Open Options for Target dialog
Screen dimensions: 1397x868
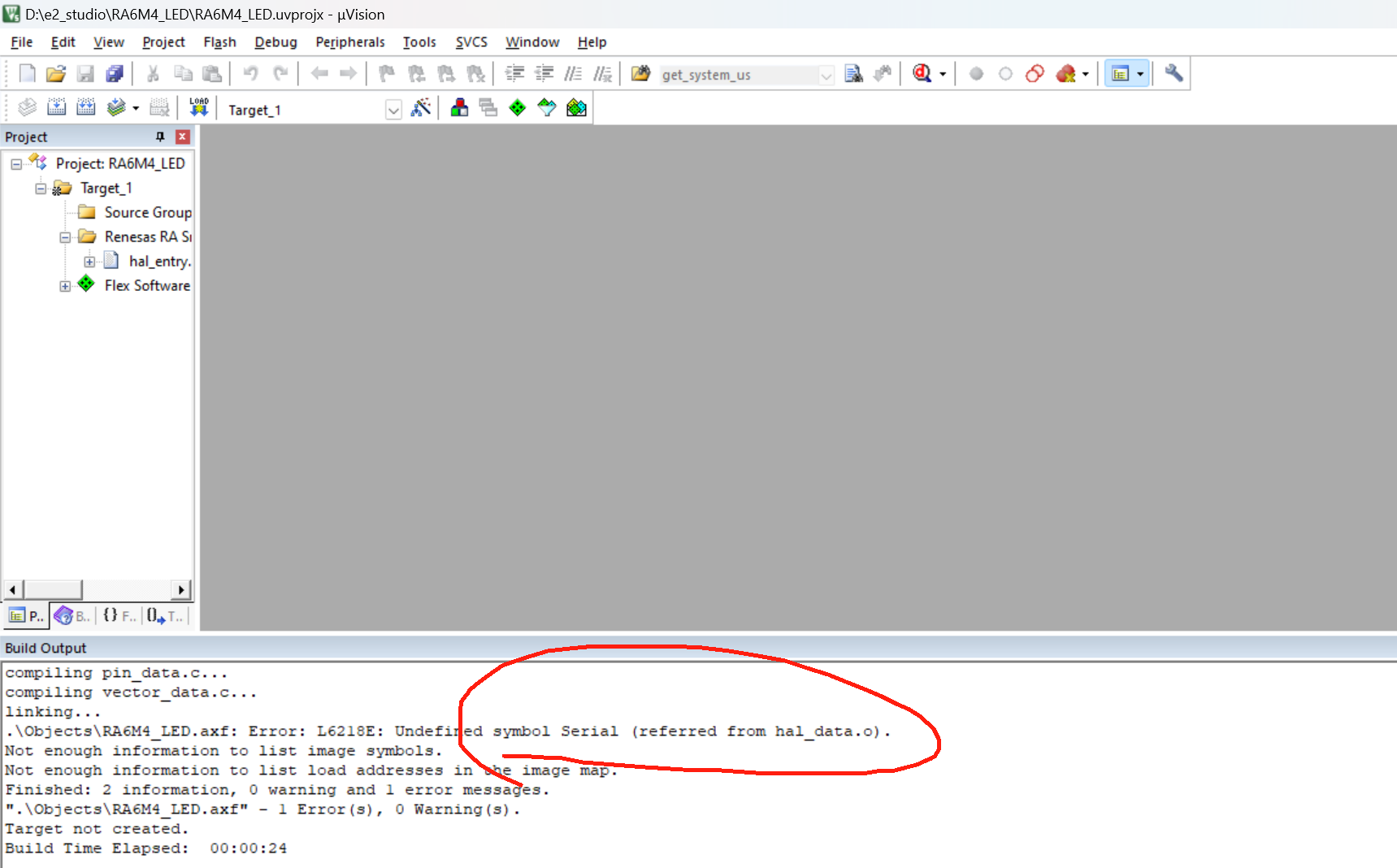tap(421, 107)
